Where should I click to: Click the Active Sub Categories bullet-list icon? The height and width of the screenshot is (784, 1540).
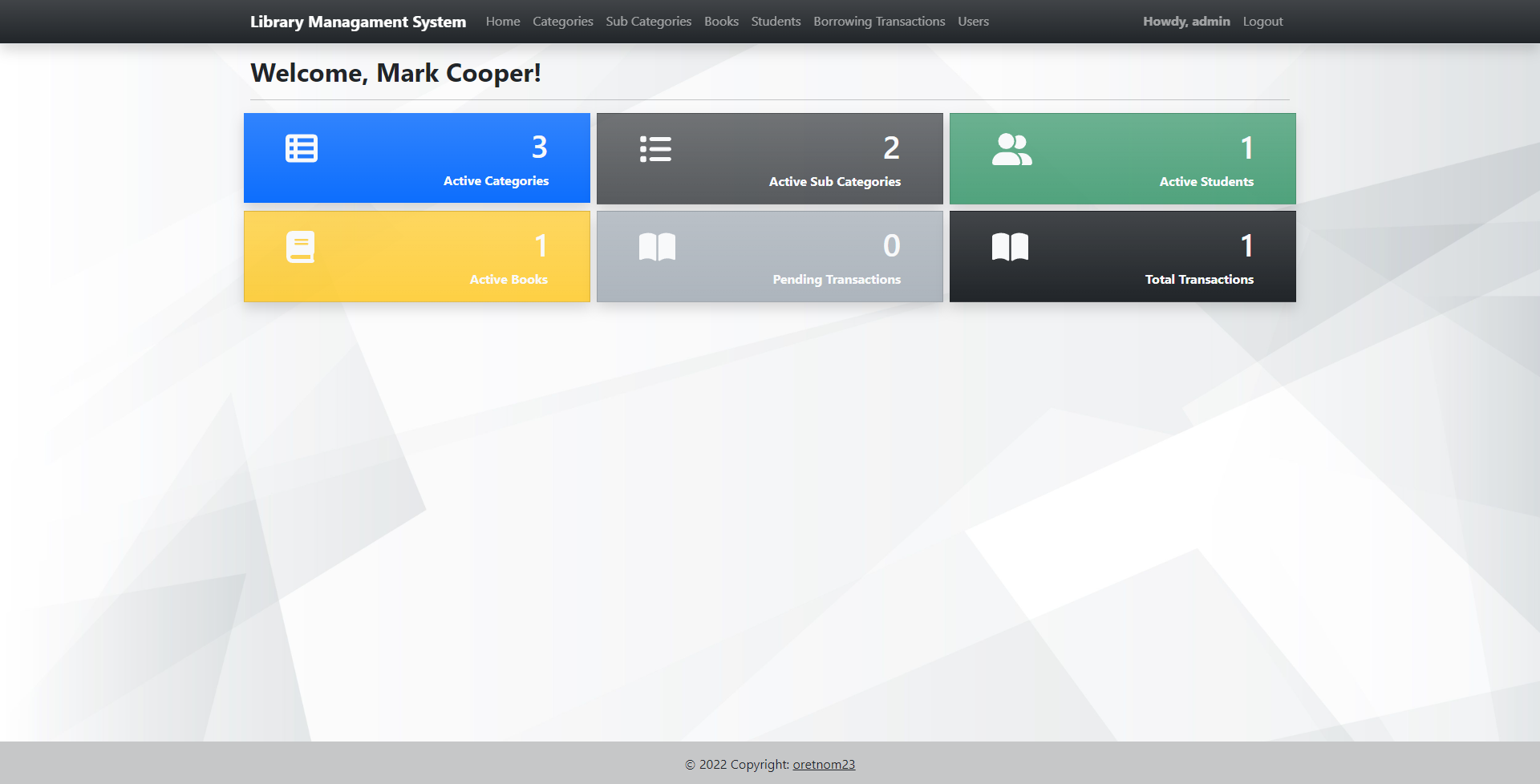655,149
